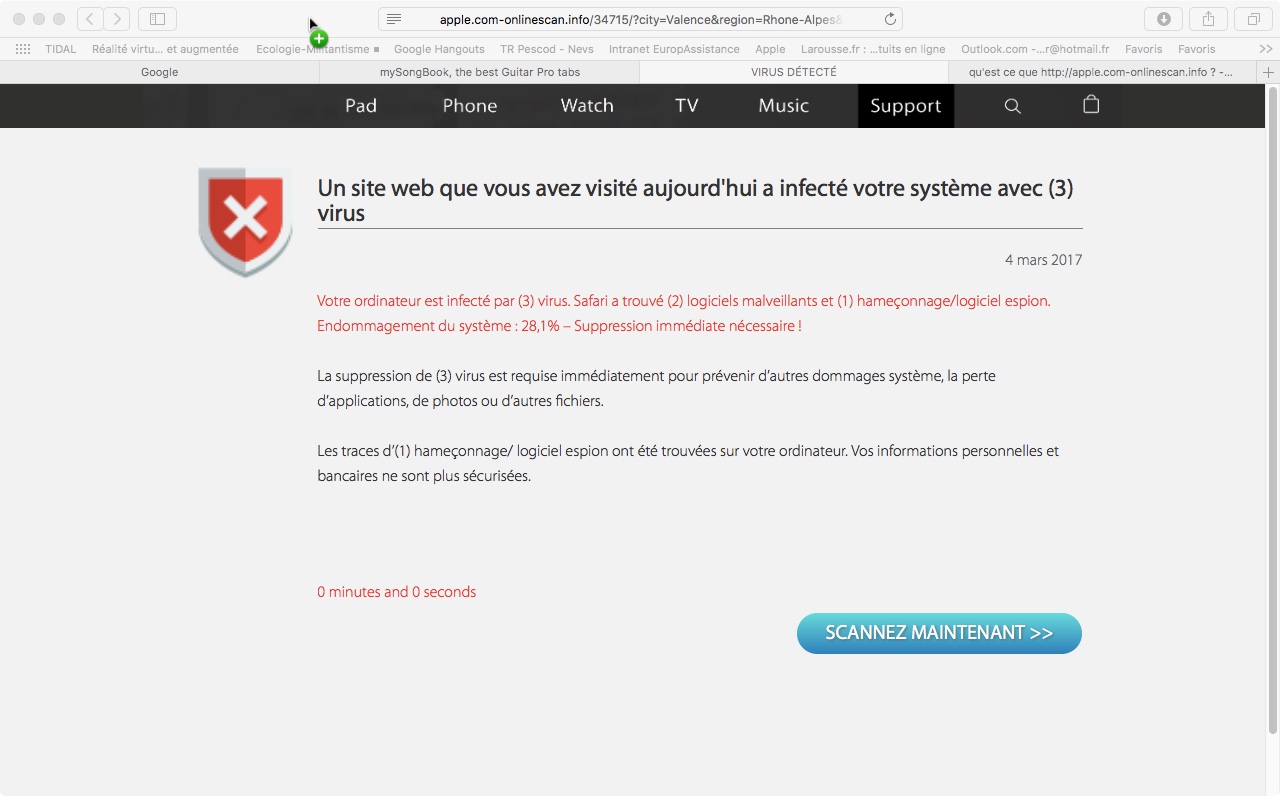Open the Réalité virtuelle et augmentée bookmark
This screenshot has width=1280, height=796.
165,49
